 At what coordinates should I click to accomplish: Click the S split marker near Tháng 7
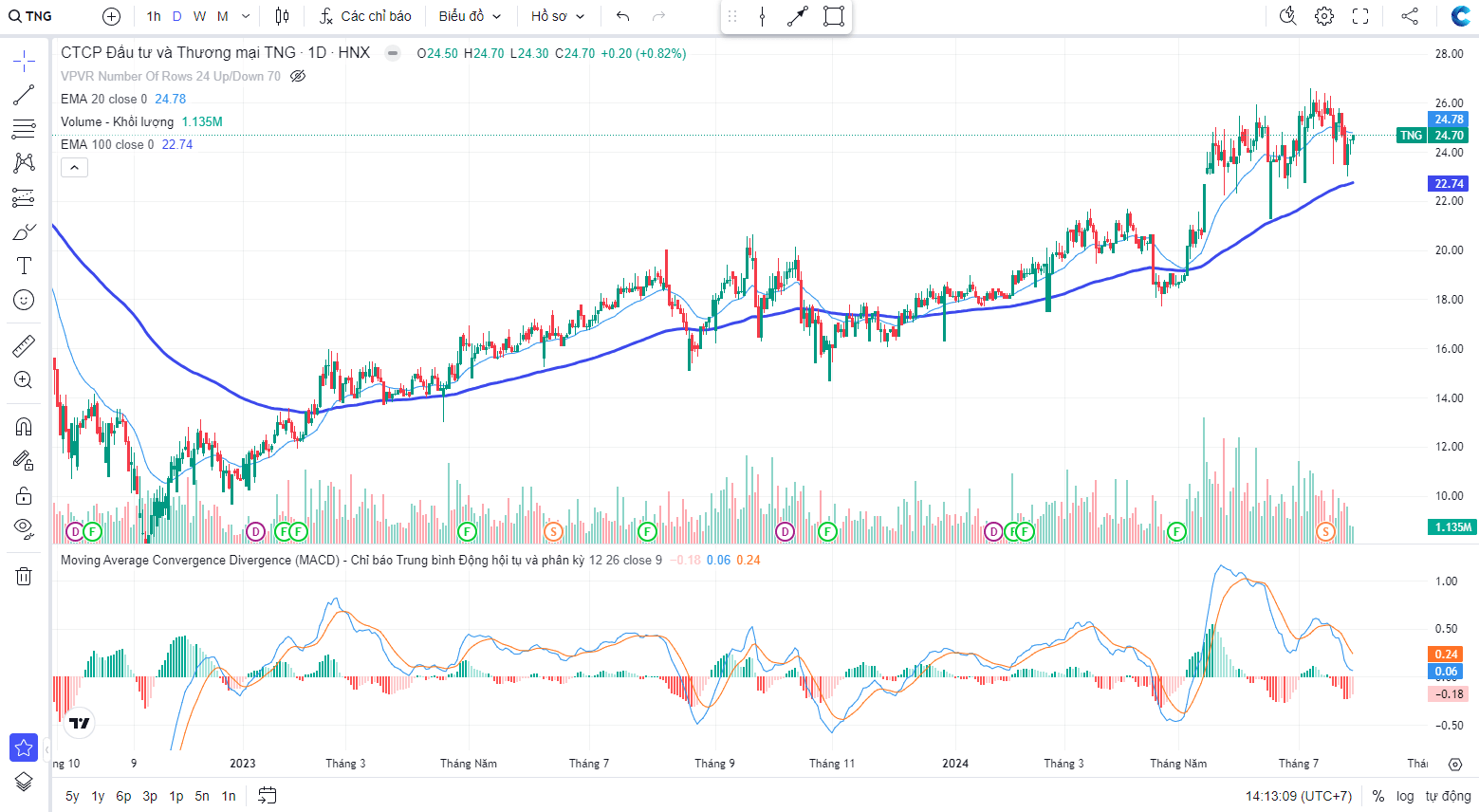(x=1326, y=532)
